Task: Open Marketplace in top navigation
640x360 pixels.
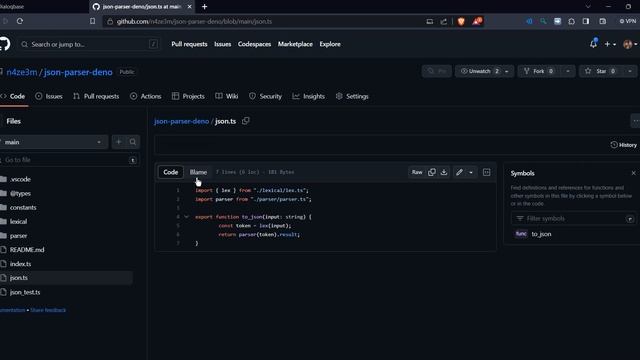Action: pos(295,44)
